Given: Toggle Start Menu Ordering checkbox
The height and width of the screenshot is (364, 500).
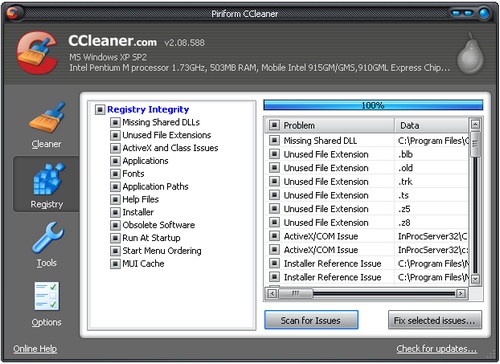Looking at the screenshot, I should tap(115, 251).
